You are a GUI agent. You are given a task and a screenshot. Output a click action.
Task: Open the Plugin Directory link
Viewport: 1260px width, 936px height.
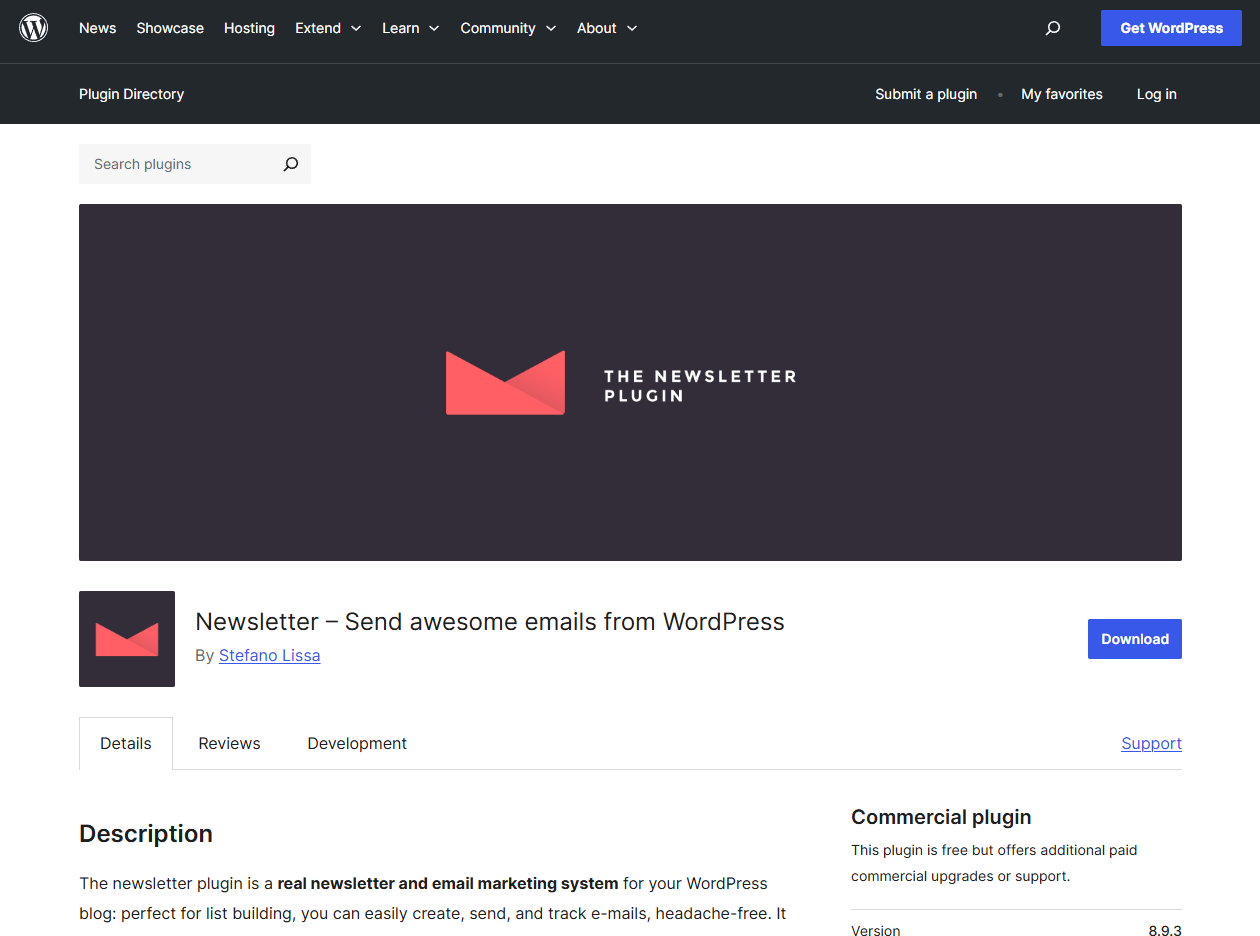(x=132, y=94)
